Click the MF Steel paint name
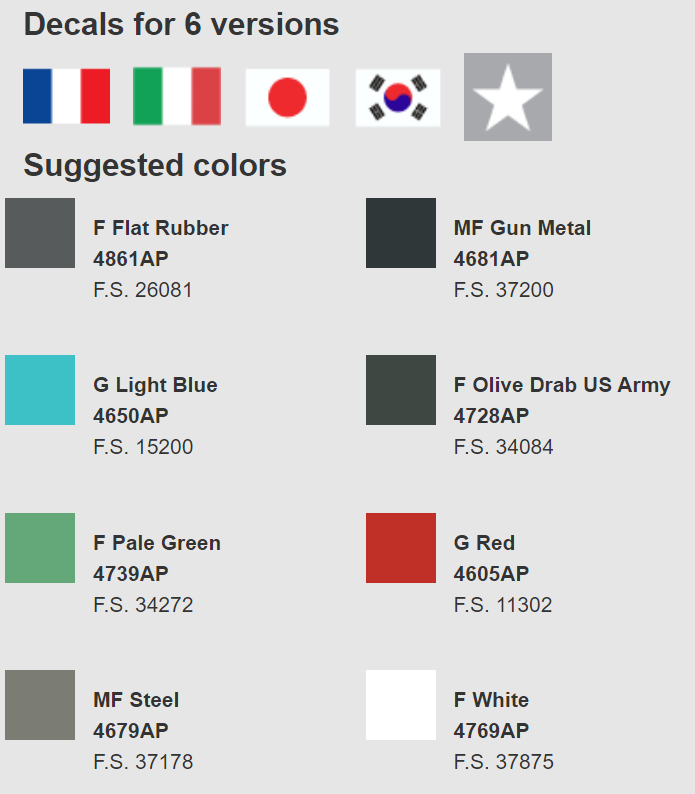This screenshot has height=794, width=695. pyautogui.click(x=136, y=700)
